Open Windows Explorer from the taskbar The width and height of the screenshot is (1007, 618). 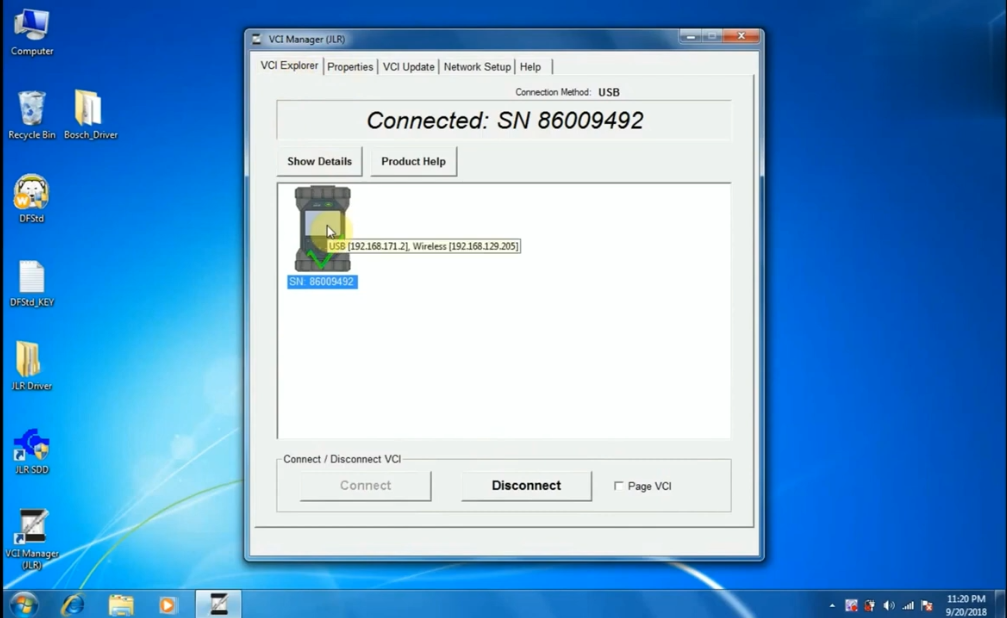coord(121,605)
